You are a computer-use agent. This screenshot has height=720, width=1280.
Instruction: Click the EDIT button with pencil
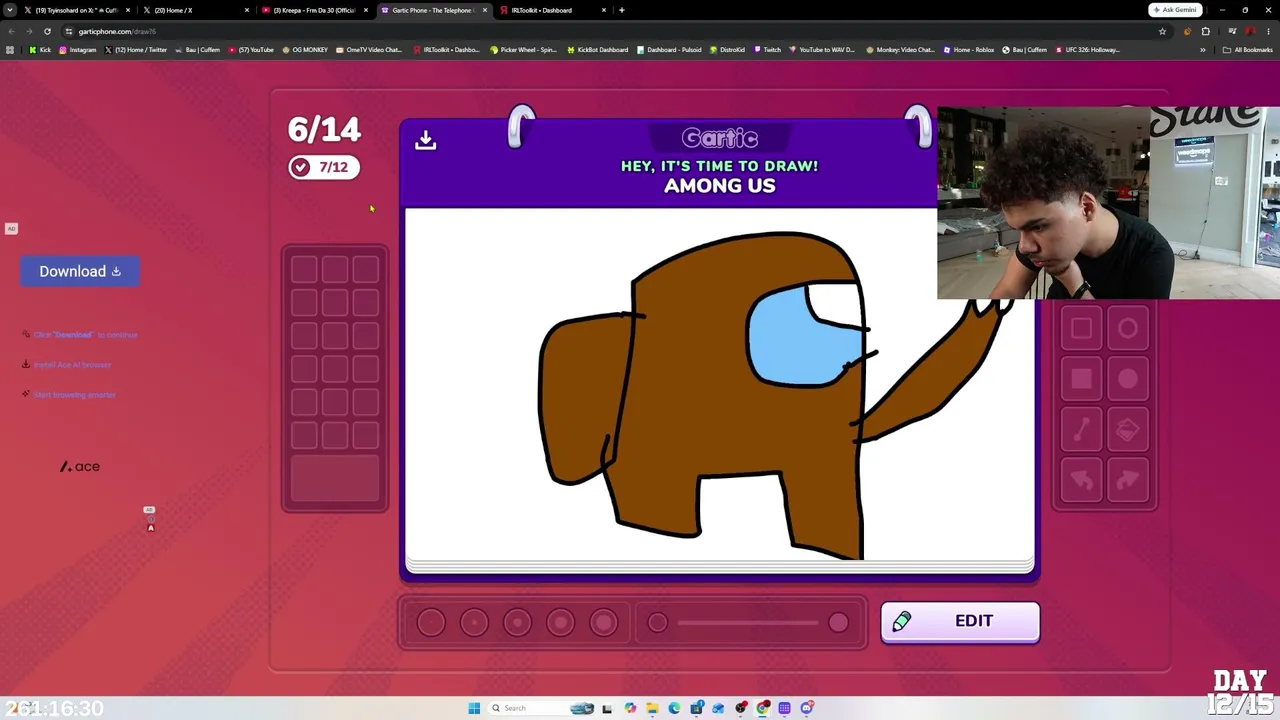960,622
